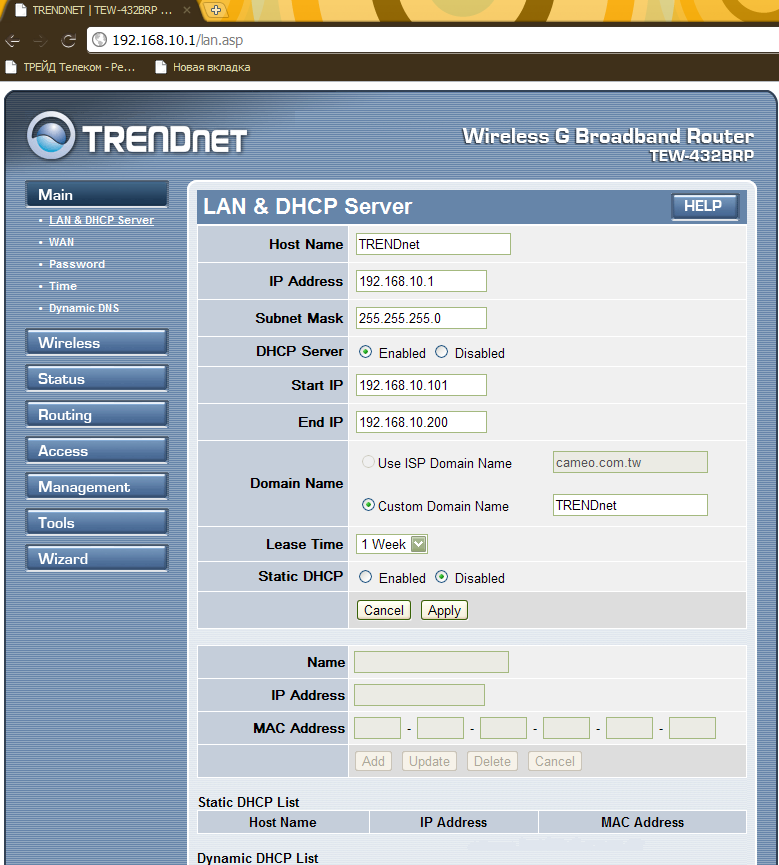
Task: Open the Tools menu section
Action: click(x=97, y=522)
